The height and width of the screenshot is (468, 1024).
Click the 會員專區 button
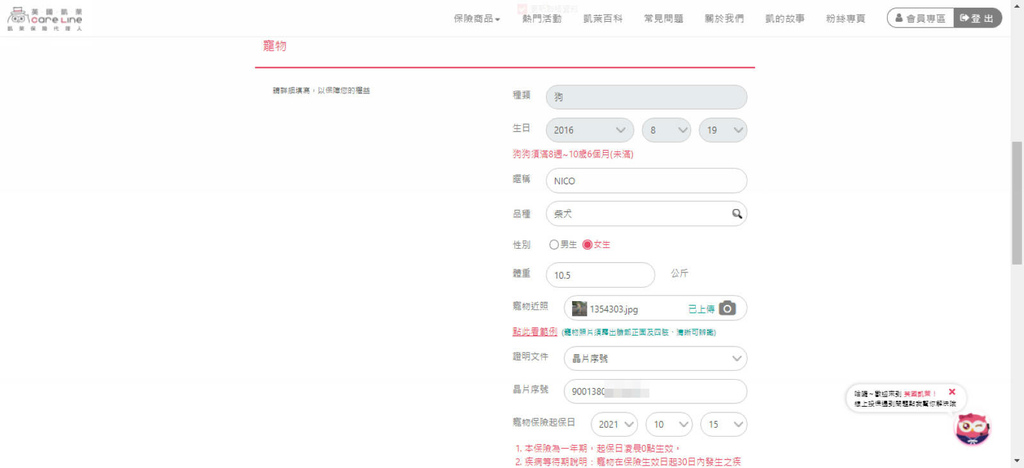coord(921,18)
